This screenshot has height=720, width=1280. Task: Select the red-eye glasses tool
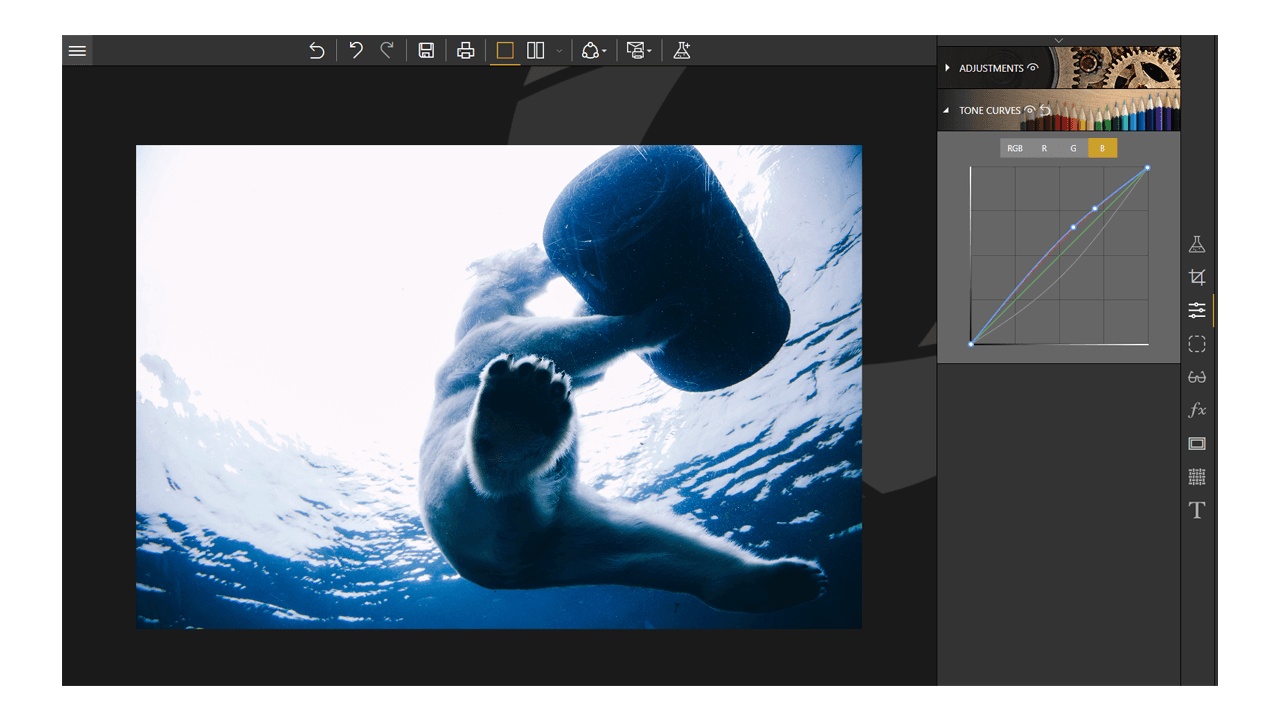click(1197, 377)
